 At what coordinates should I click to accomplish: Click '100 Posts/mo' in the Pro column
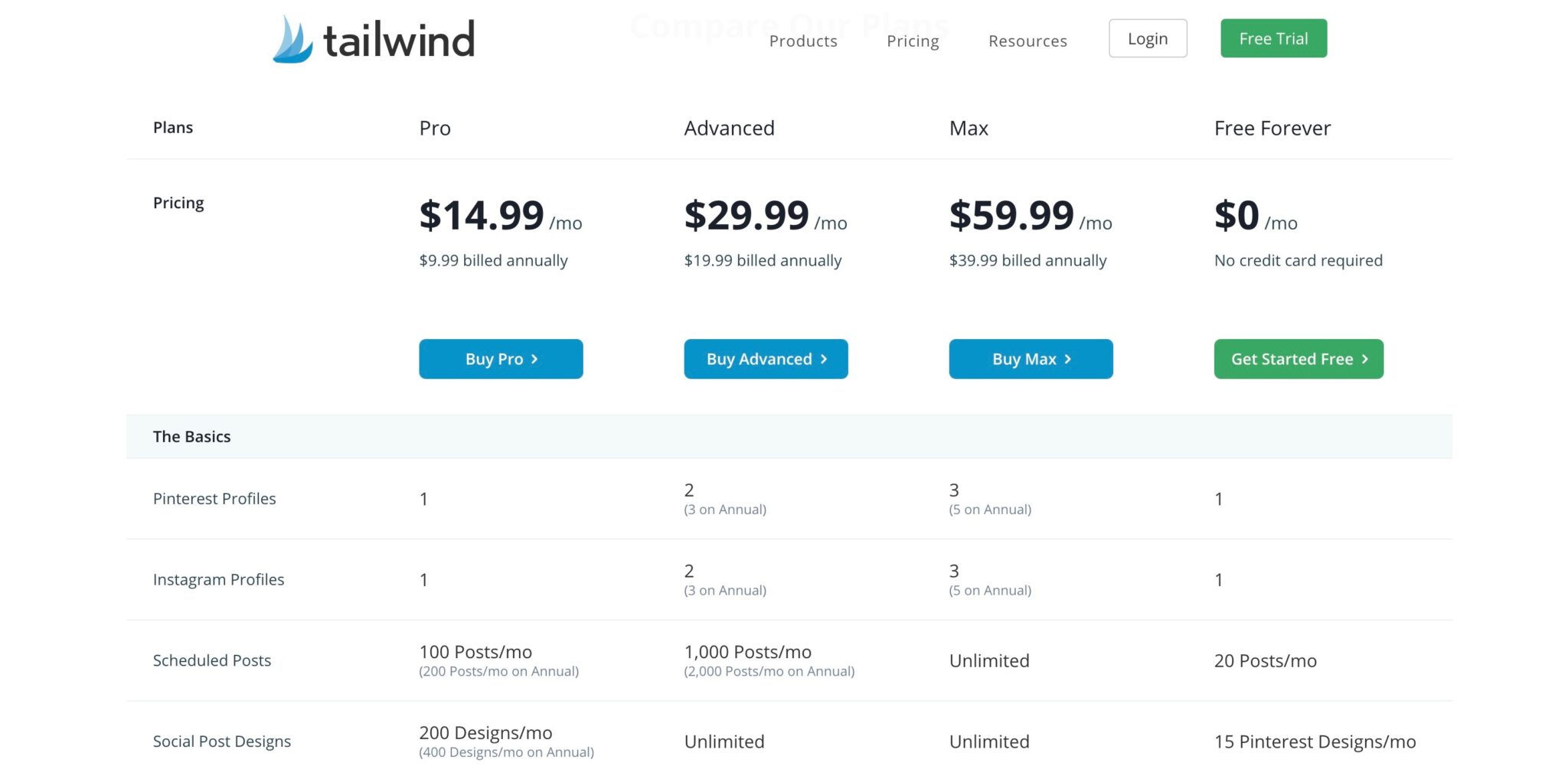(475, 652)
